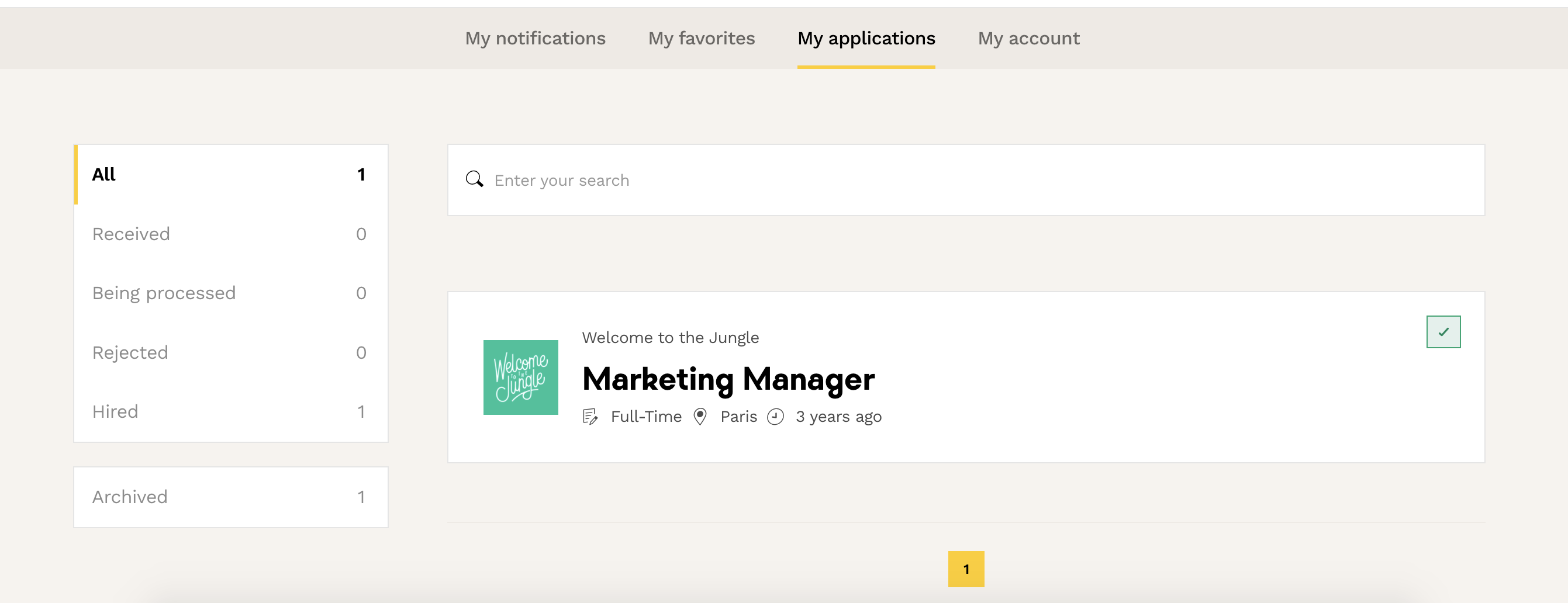Show Rejected applications
Screen dimensions: 1568x603
coord(230,353)
